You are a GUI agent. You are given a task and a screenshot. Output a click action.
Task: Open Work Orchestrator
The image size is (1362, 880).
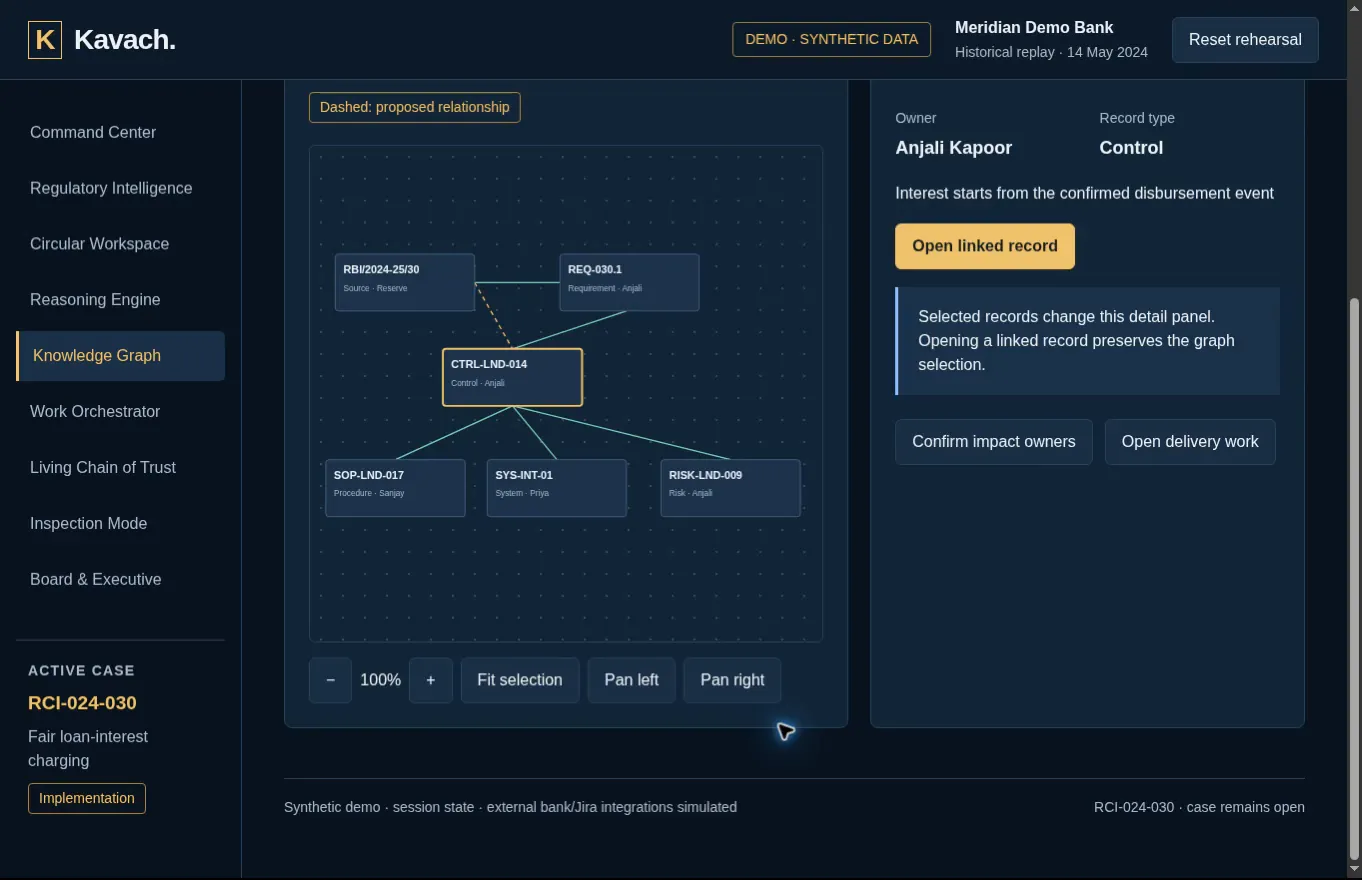pyautogui.click(x=120, y=412)
